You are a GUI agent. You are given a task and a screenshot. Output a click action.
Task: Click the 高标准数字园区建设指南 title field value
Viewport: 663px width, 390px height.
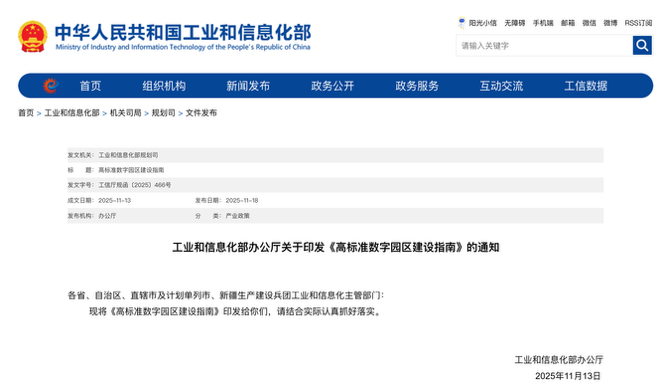click(131, 170)
